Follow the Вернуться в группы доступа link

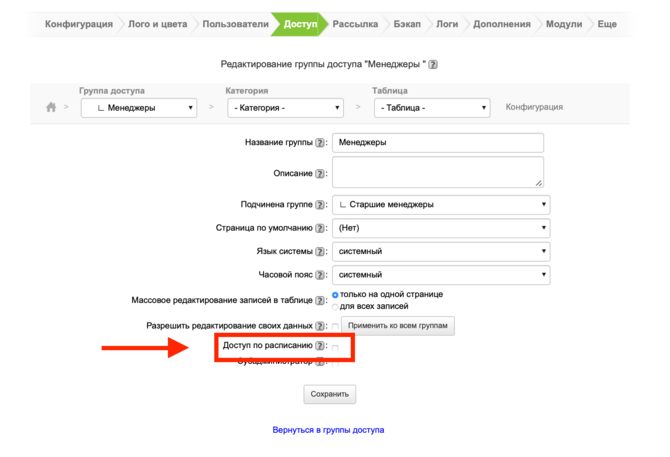click(x=328, y=430)
